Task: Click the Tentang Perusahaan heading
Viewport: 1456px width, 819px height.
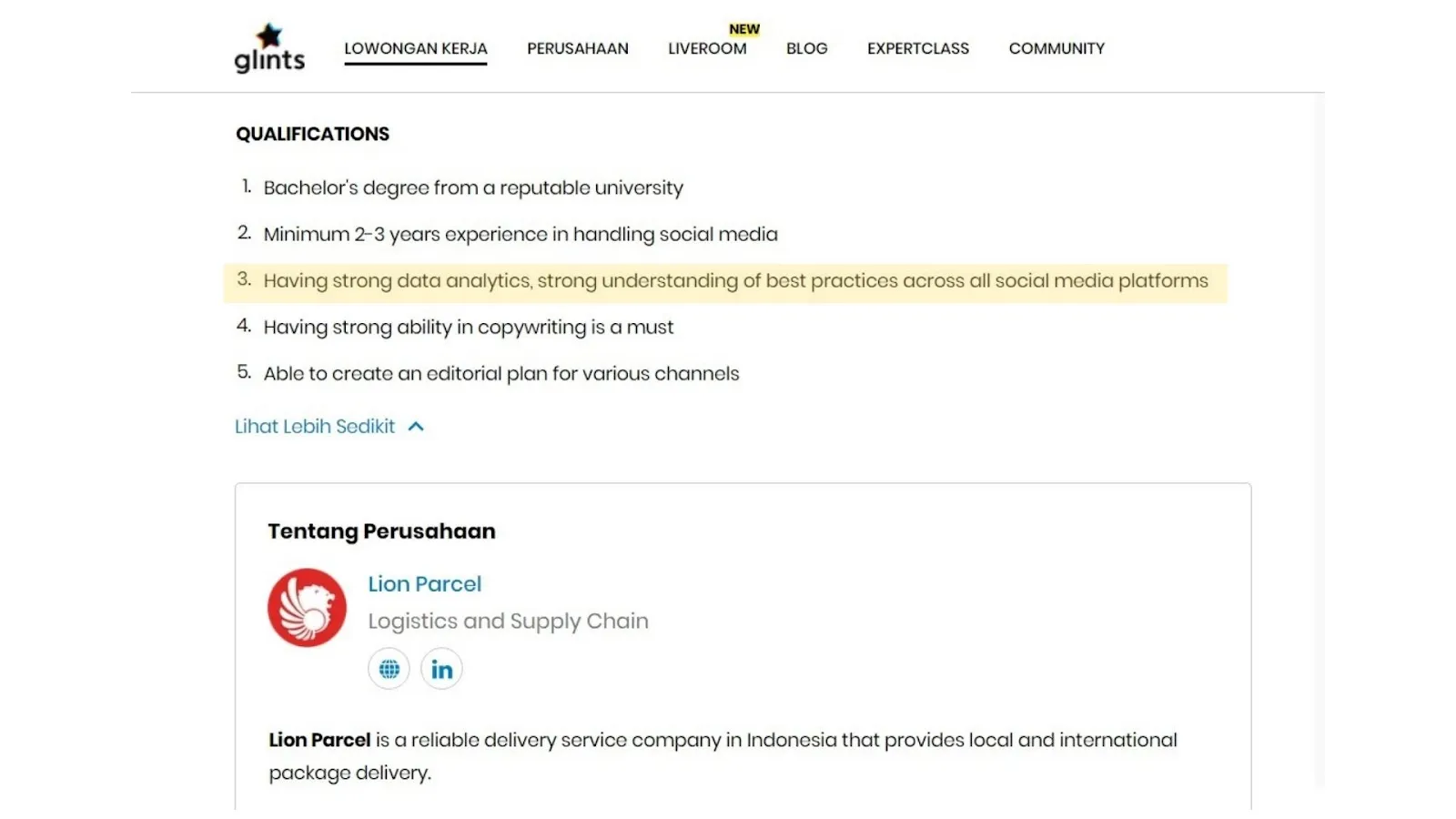Action: 381,531
